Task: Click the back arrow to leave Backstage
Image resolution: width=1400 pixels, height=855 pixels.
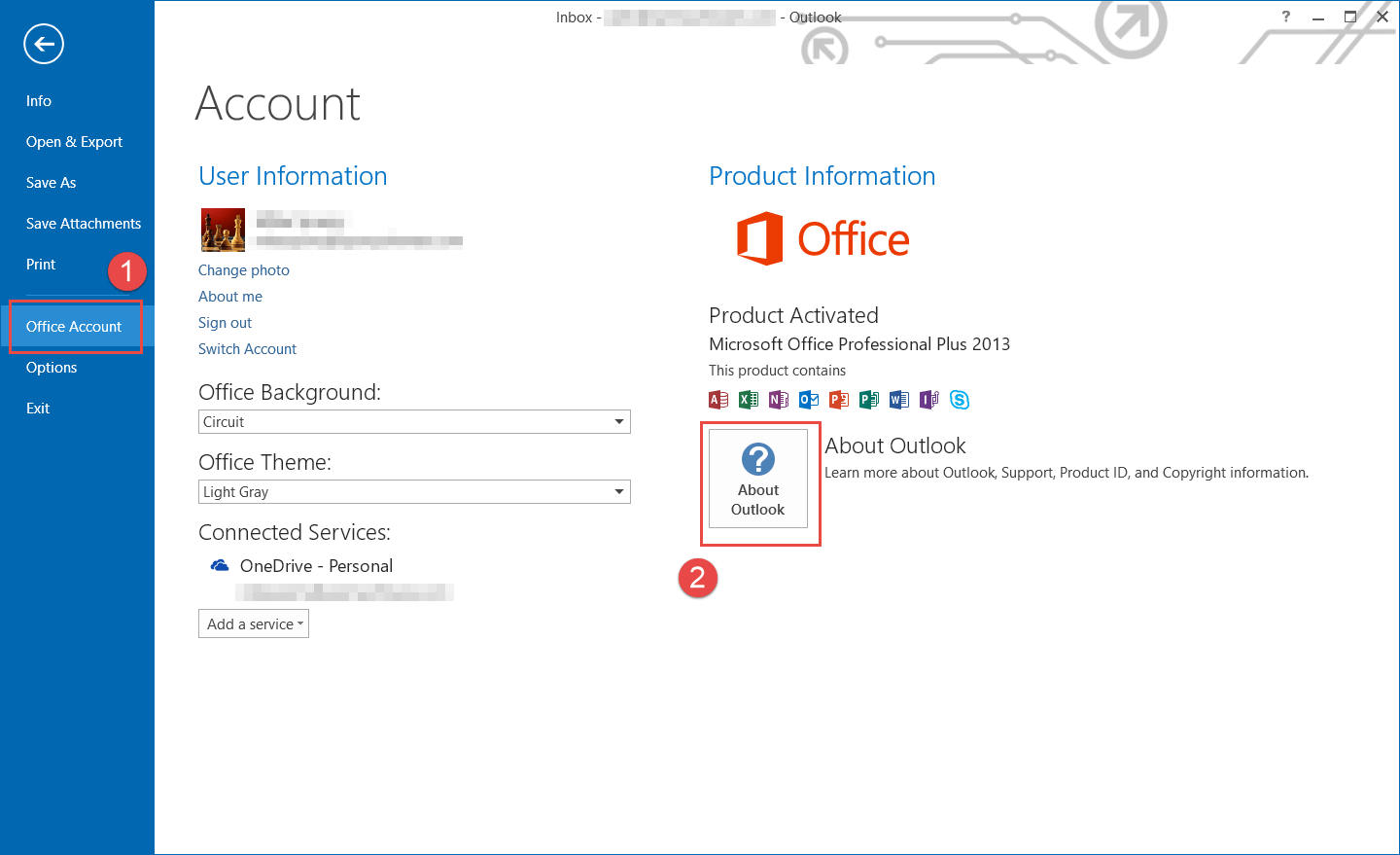Action: point(44,44)
